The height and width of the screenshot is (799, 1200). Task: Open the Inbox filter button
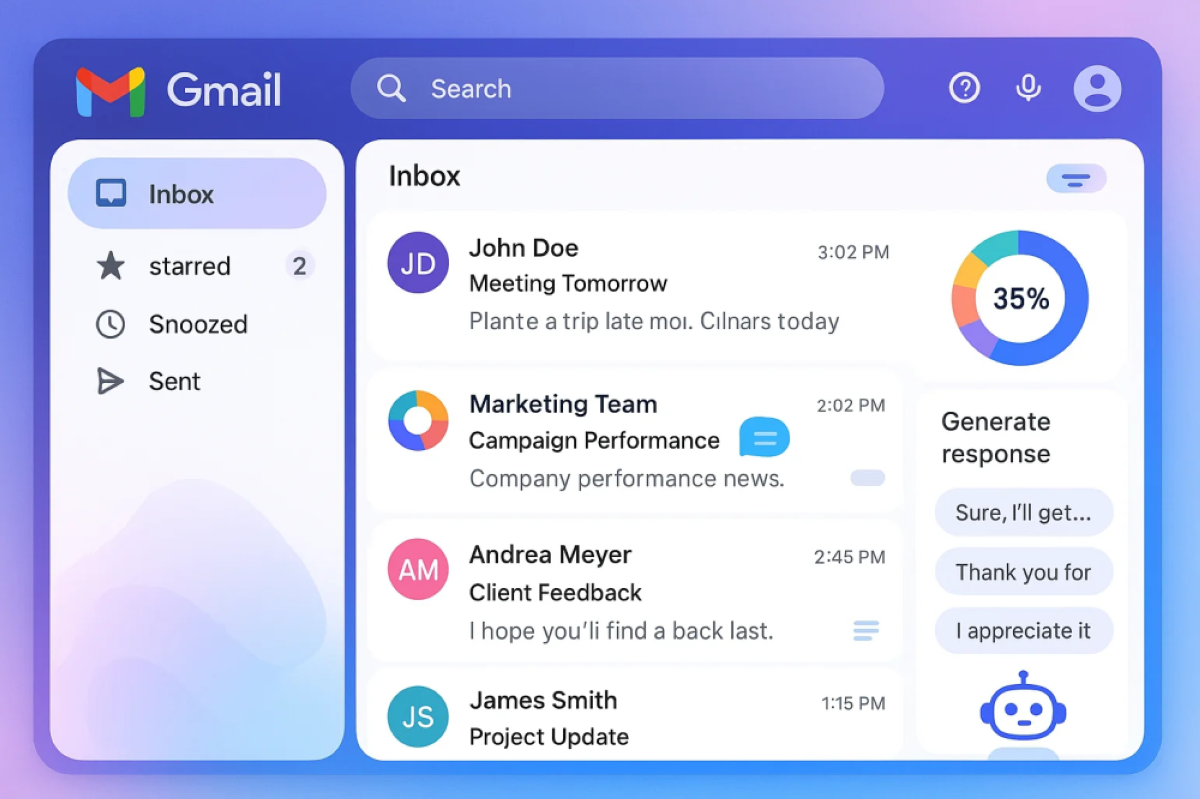[1076, 179]
